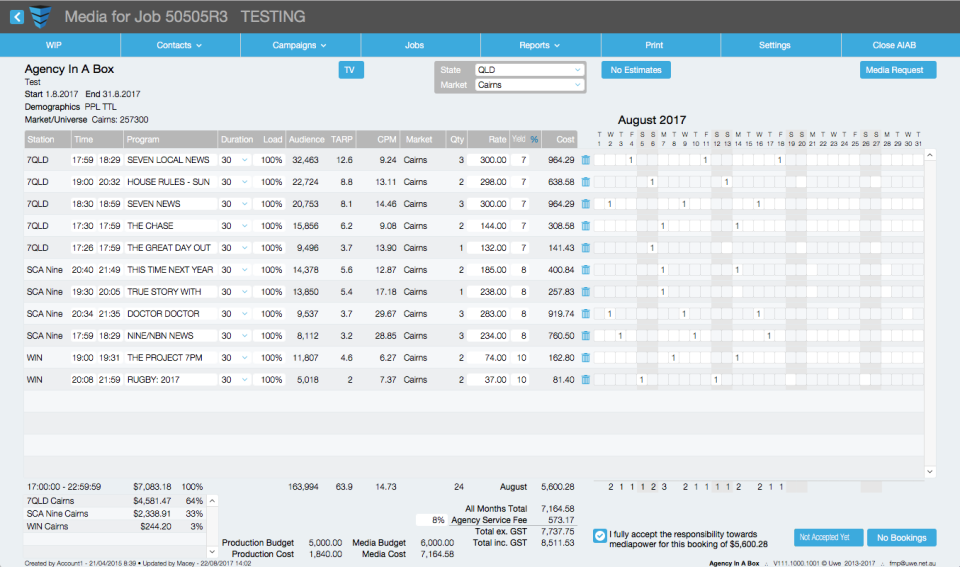Click the Media Budget value 6,000.00

coord(437,543)
